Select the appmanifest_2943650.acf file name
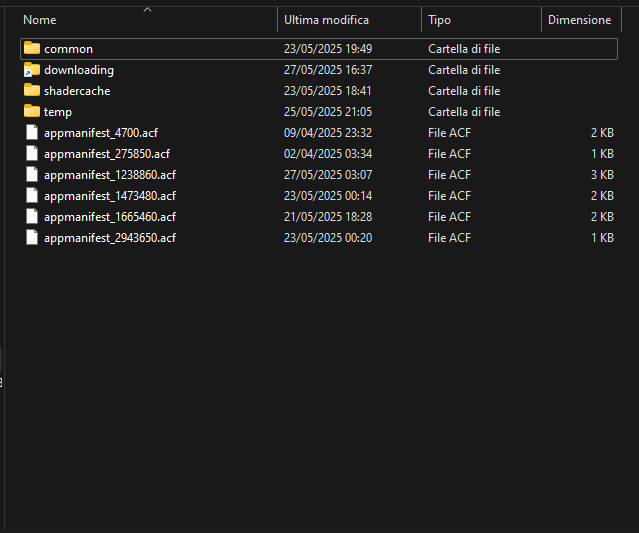 pos(110,238)
